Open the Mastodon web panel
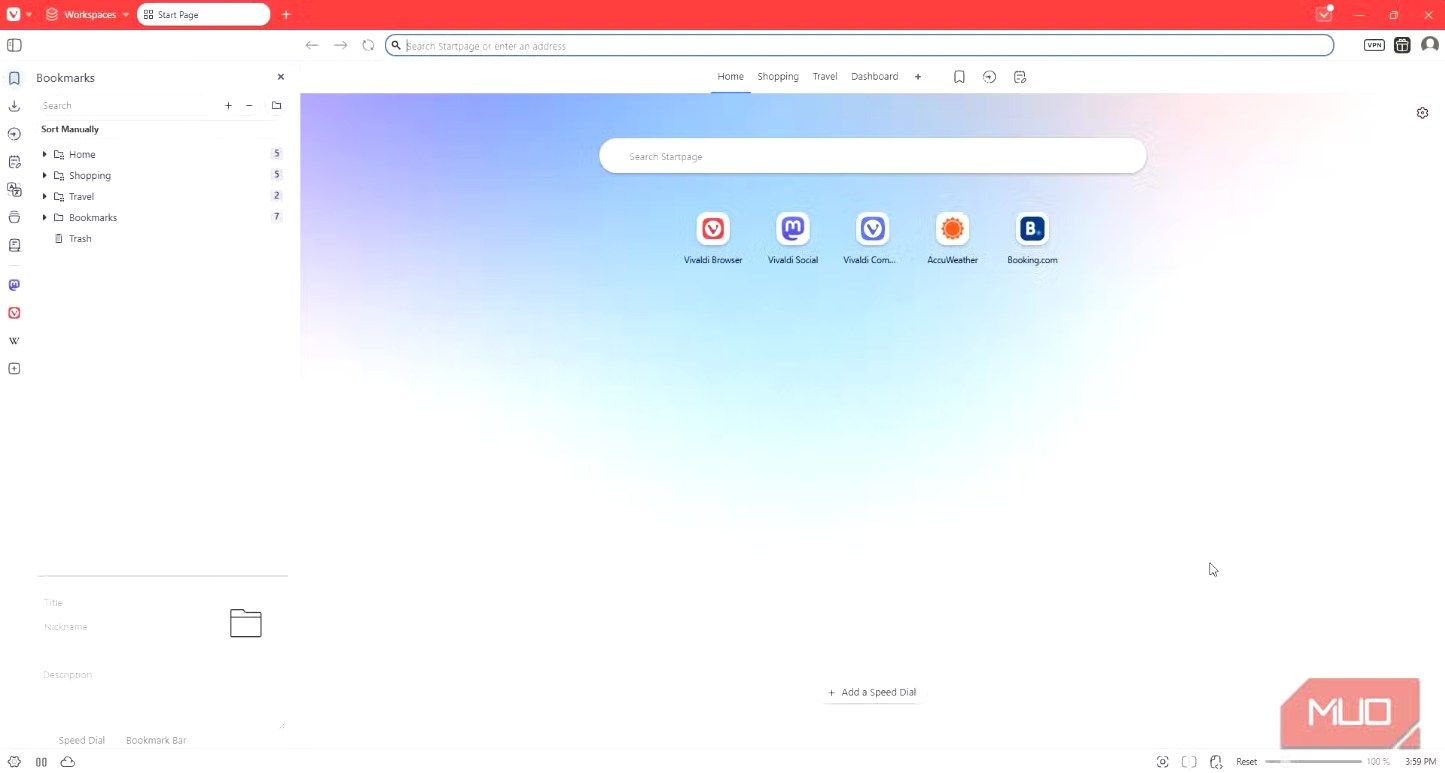The width and height of the screenshot is (1445, 773). (14, 285)
